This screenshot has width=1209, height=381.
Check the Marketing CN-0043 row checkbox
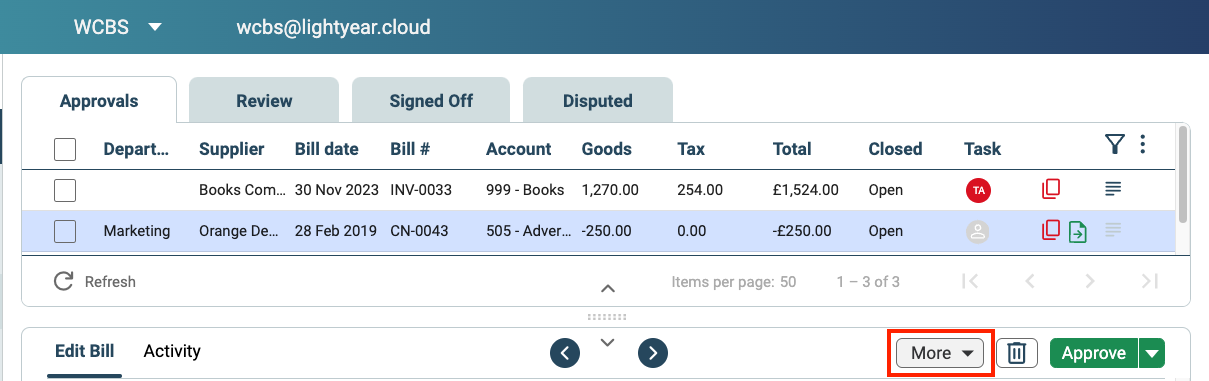[65, 231]
